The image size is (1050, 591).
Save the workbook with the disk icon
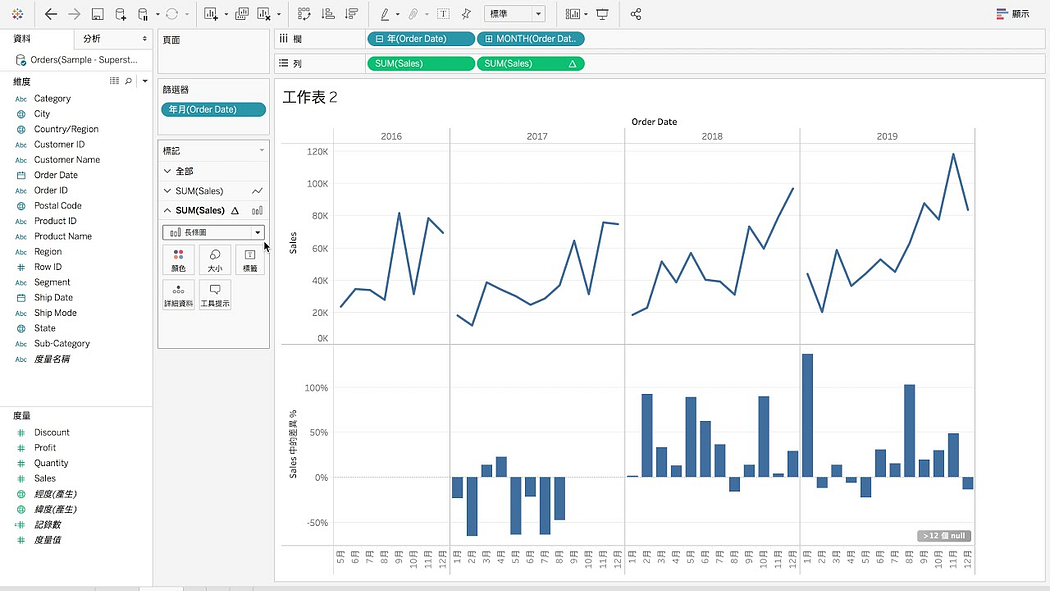coord(97,14)
